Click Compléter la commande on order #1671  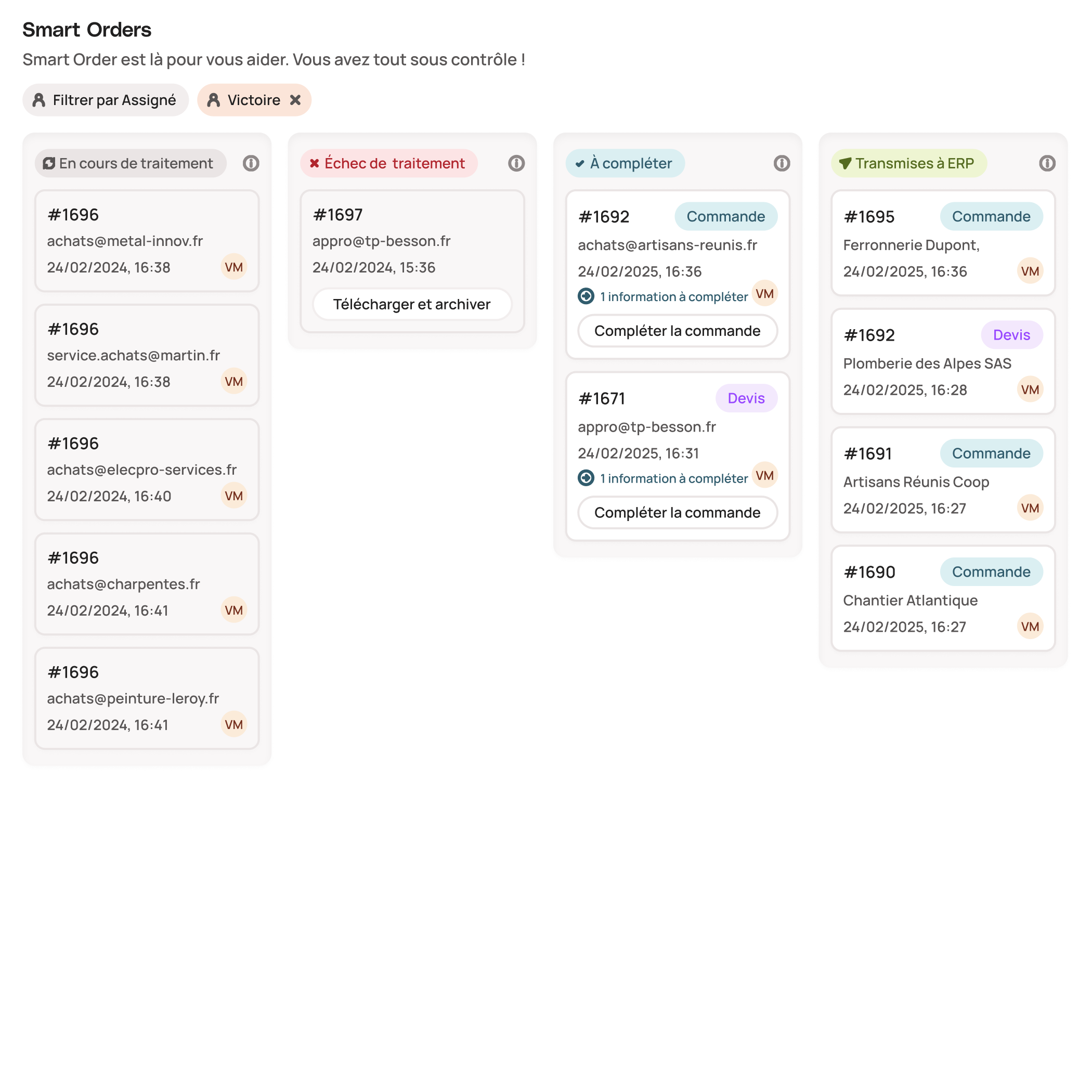pyautogui.click(x=677, y=513)
